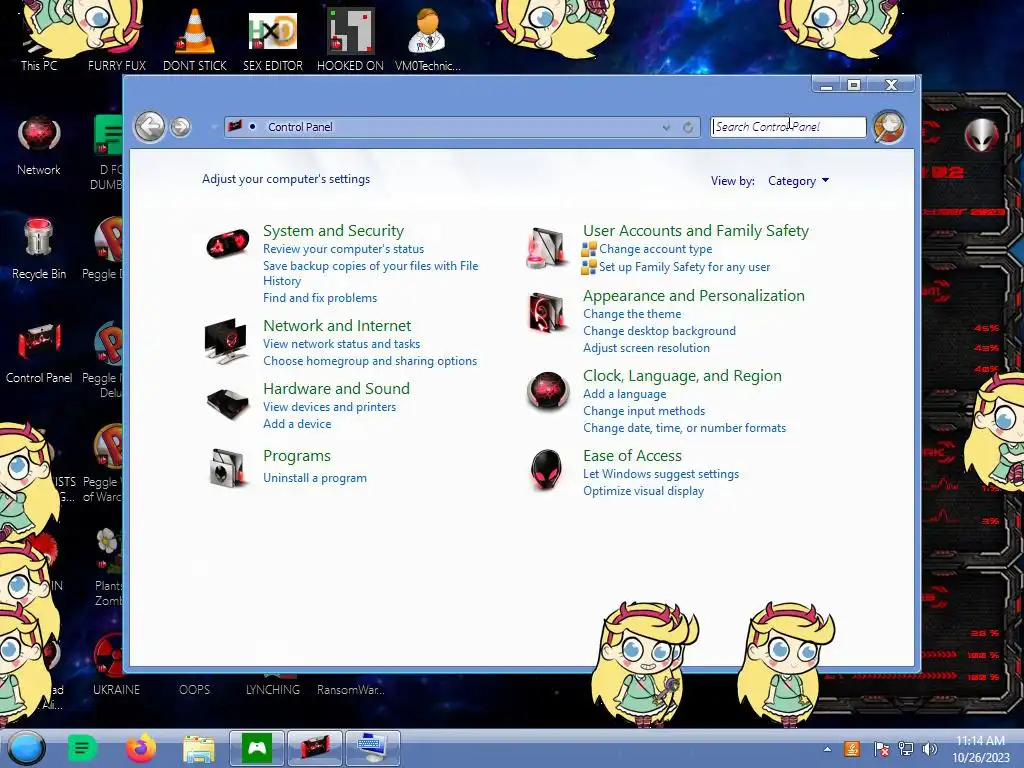This screenshot has height=768, width=1024.
Task: Click the network tray icon
Action: point(906,749)
